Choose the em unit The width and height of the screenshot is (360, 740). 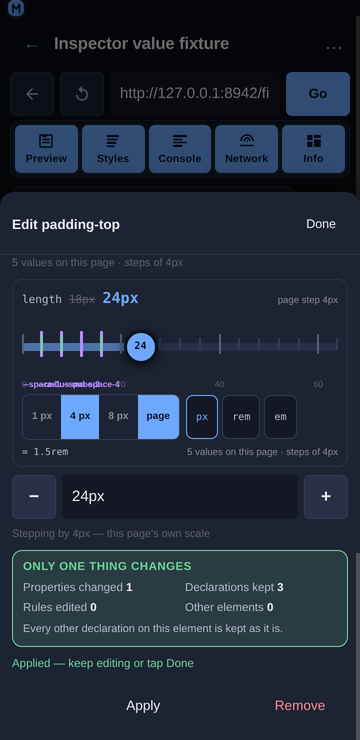(x=280, y=417)
